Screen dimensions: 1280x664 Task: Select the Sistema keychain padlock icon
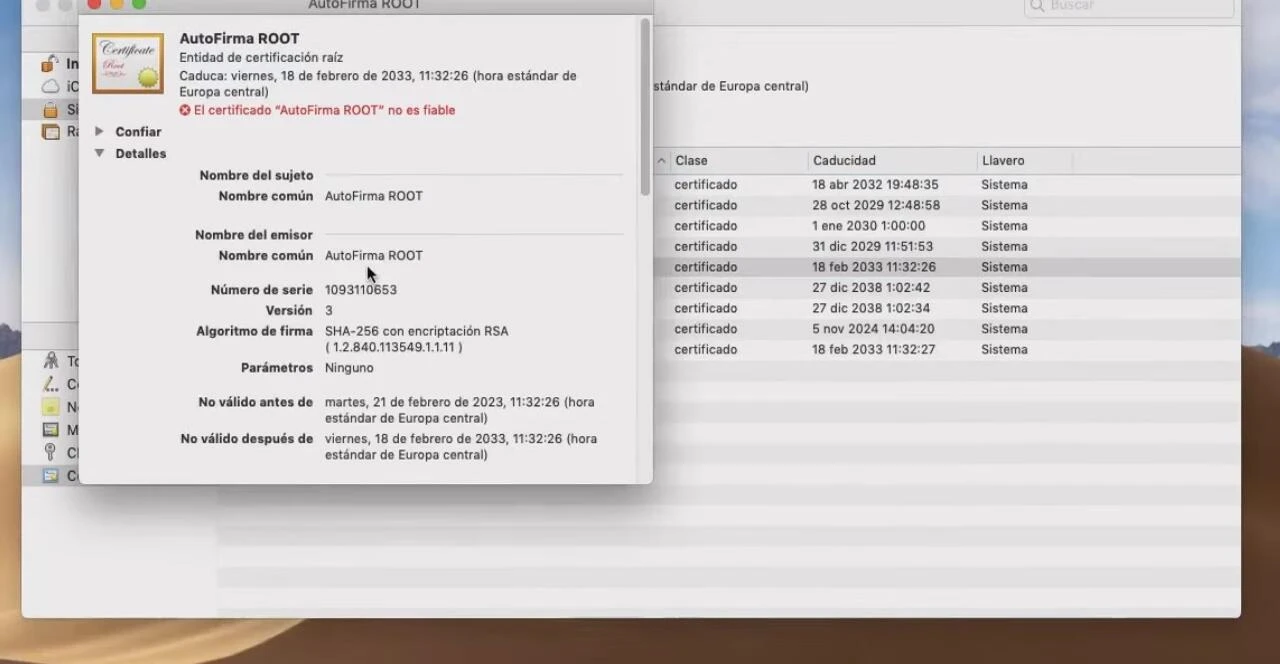[50, 110]
